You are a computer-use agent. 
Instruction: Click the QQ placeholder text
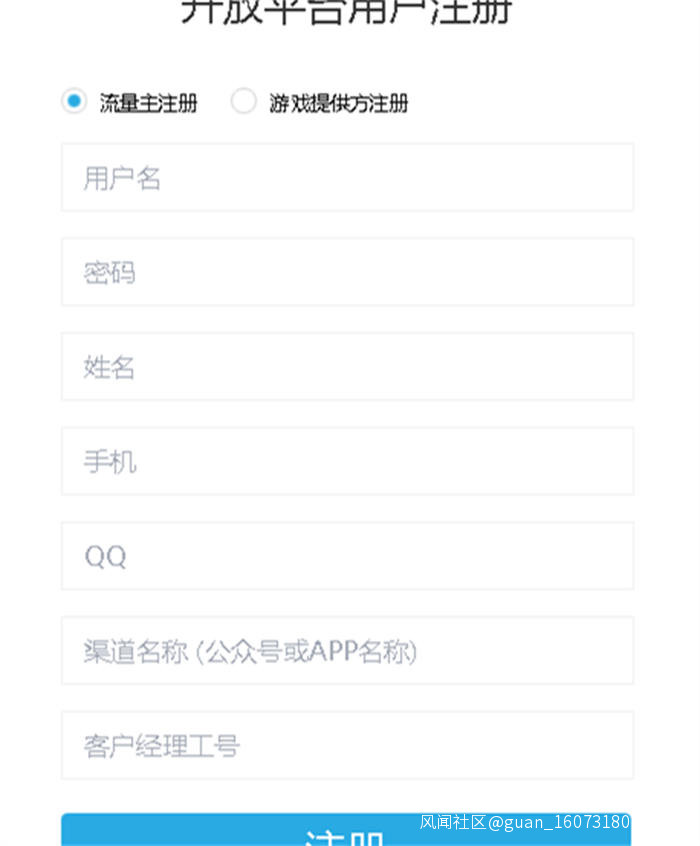(105, 557)
